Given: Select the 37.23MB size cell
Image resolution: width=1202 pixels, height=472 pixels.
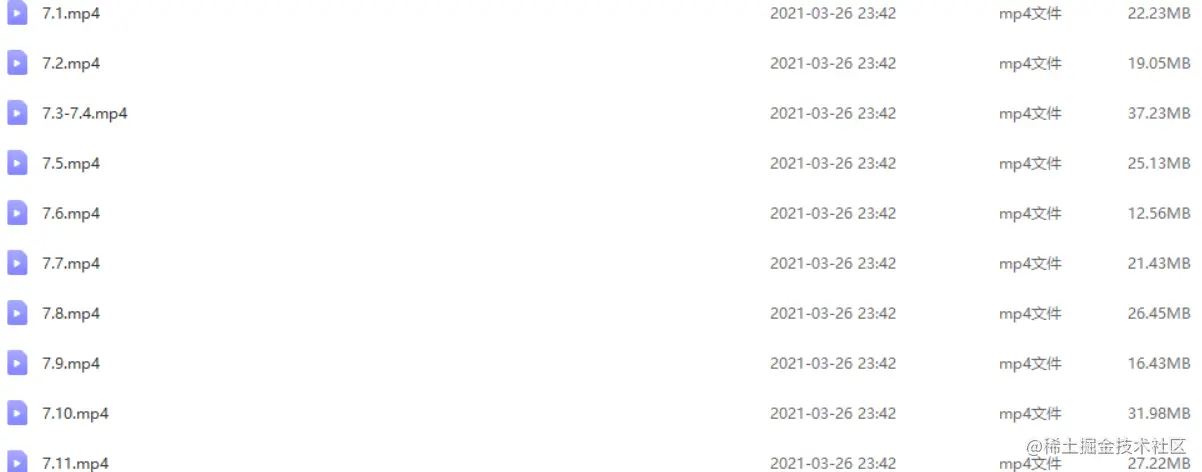Looking at the screenshot, I should 1159,113.
